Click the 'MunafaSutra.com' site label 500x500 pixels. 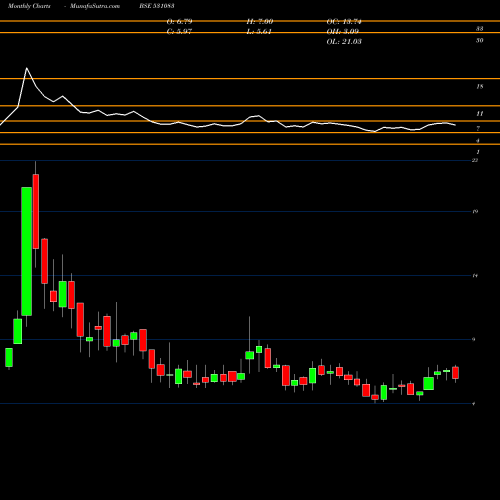point(95,6)
